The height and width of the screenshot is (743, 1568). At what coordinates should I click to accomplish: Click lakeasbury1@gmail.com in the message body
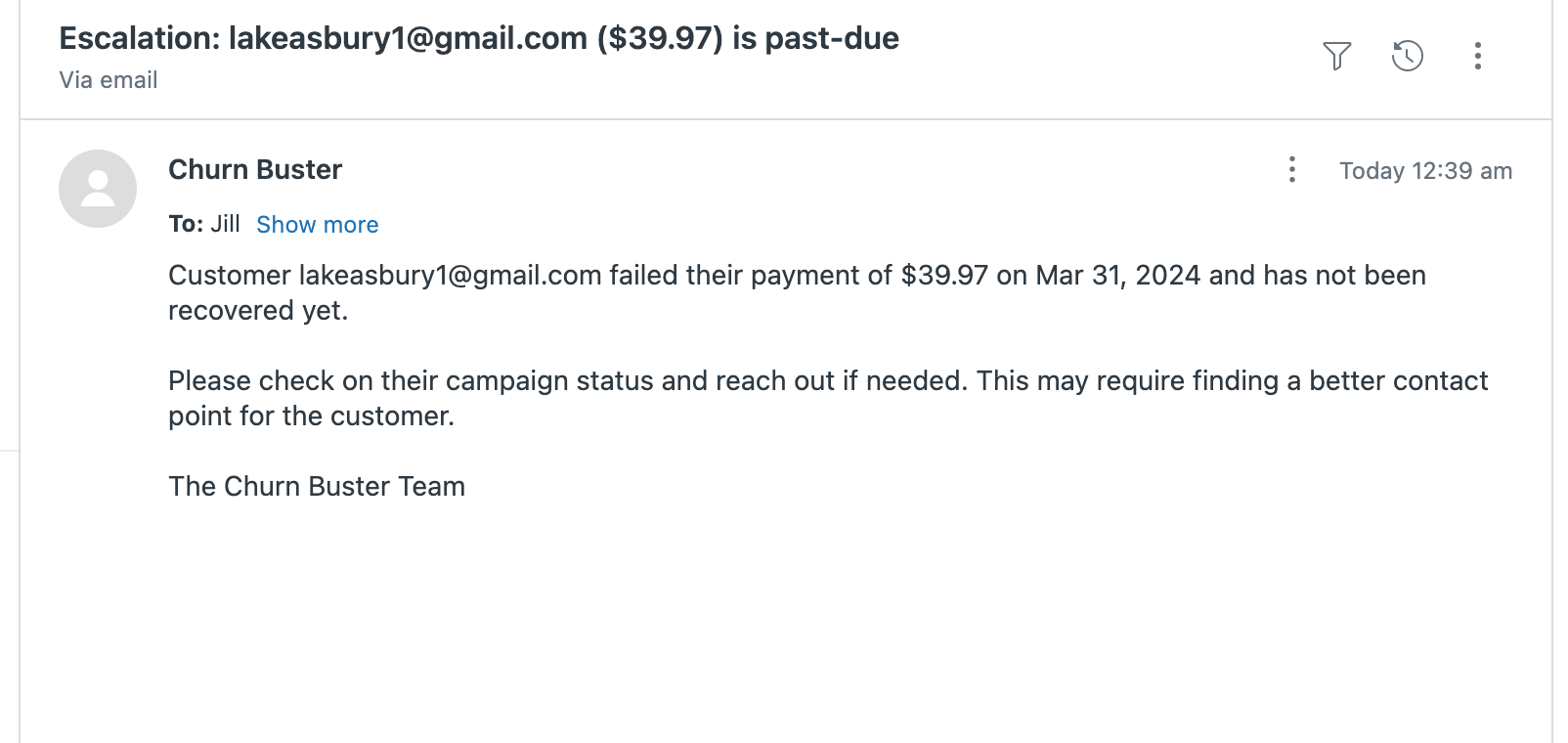tap(450, 276)
